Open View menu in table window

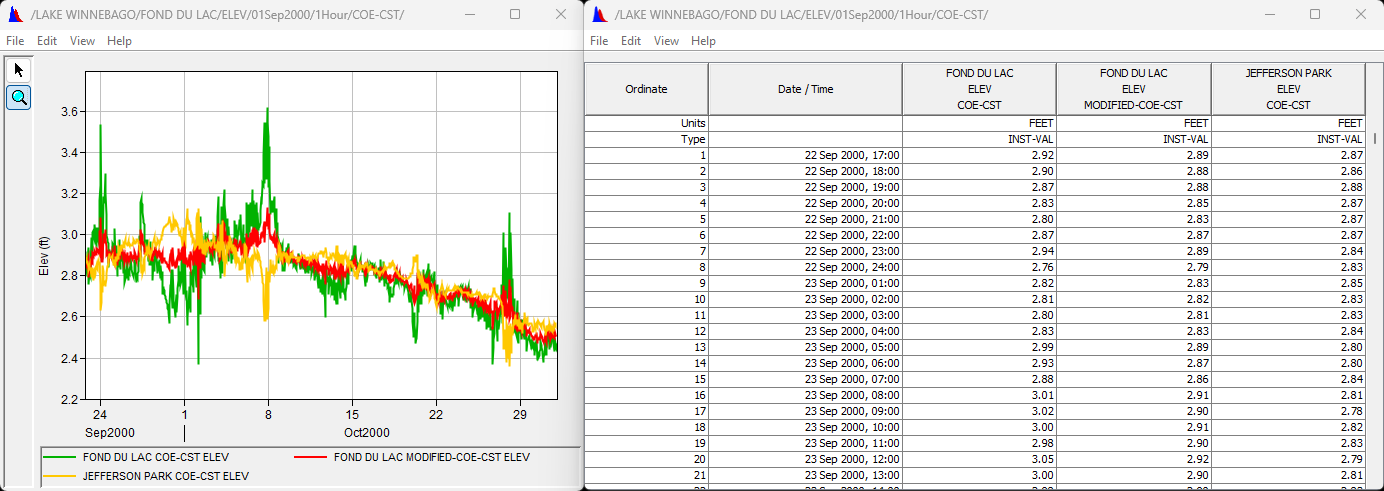[667, 41]
